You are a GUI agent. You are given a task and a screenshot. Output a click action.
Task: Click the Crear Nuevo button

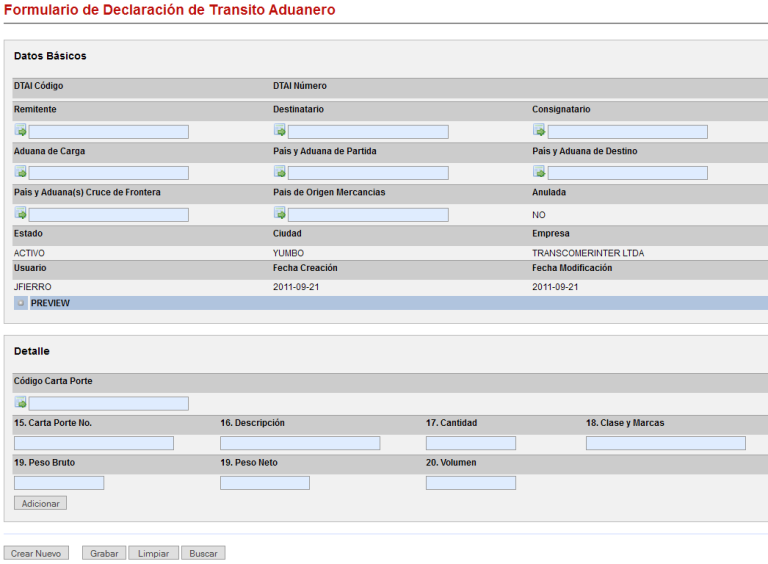[x=36, y=553]
